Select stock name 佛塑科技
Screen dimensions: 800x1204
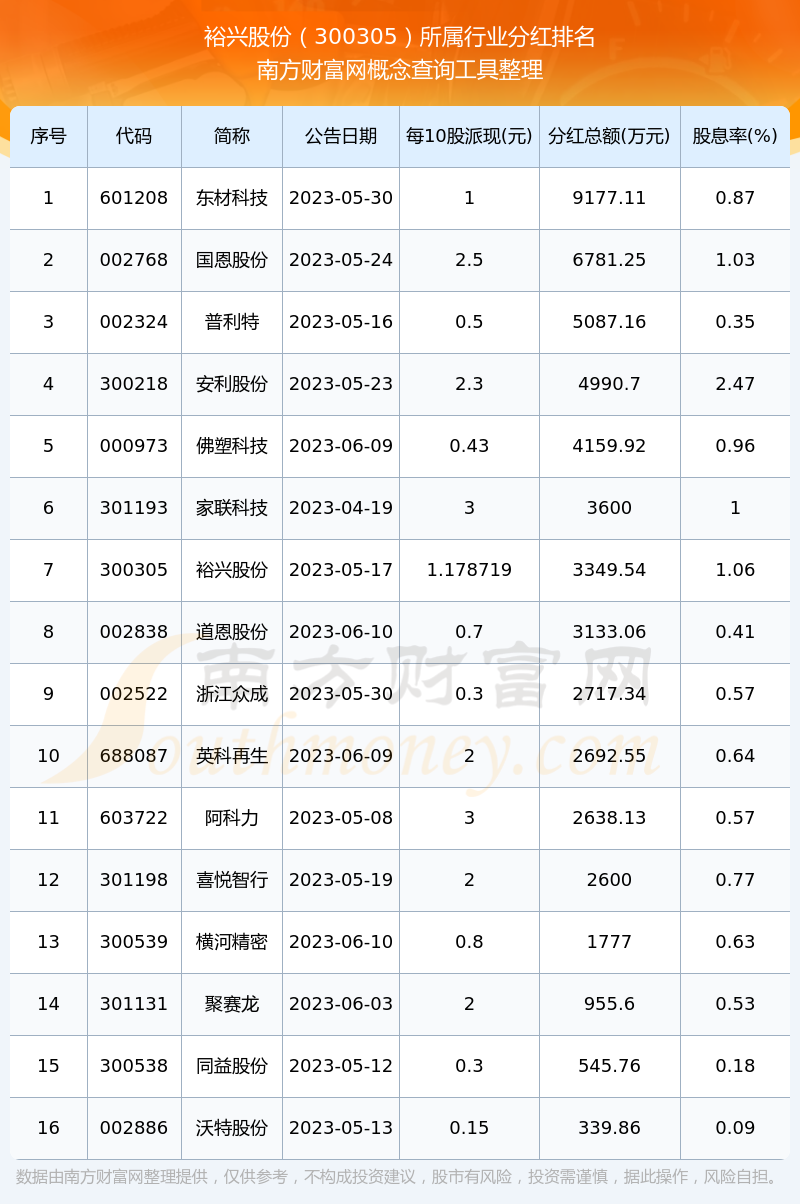232,446
